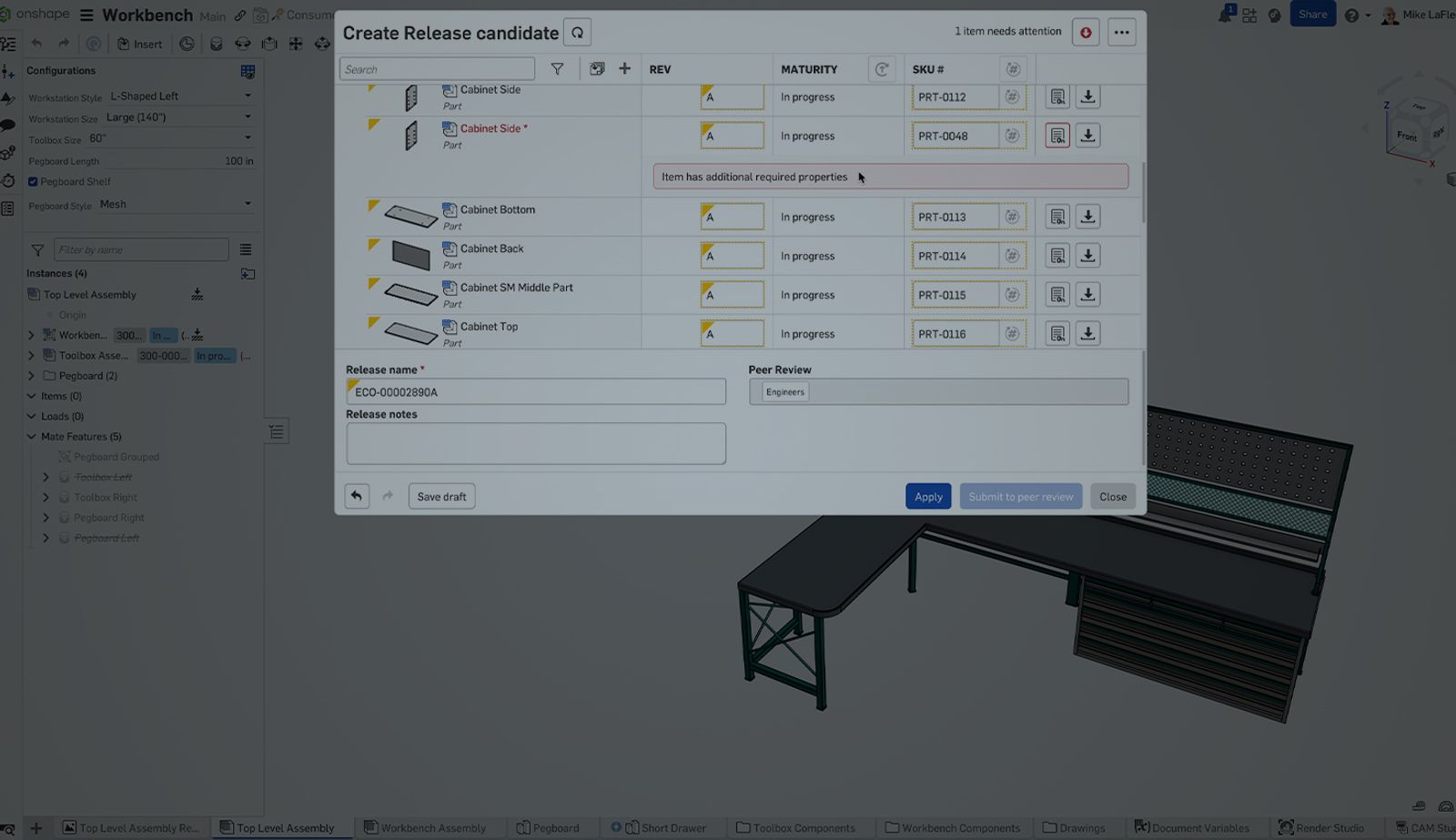Screen dimensions: 1456x840
Task: Expand the Mate Features group
Action: (31, 436)
